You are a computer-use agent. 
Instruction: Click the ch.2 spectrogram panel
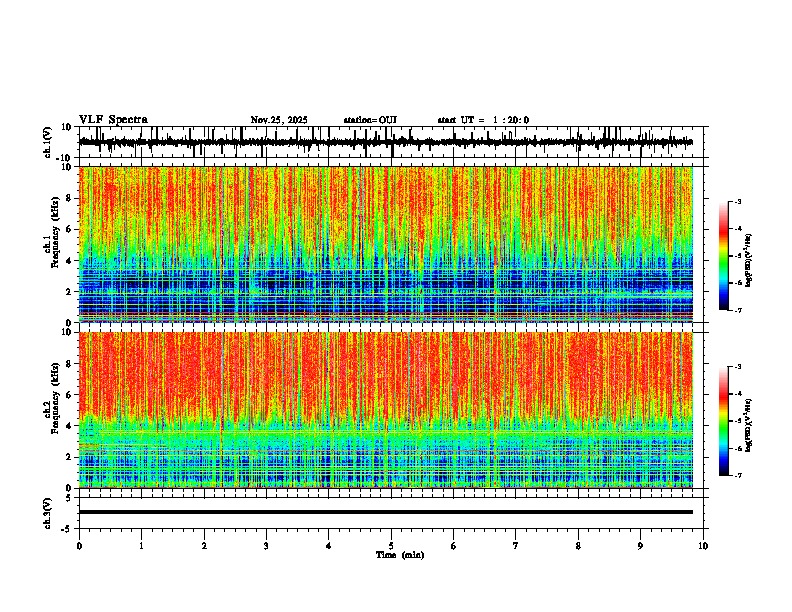tap(385, 410)
